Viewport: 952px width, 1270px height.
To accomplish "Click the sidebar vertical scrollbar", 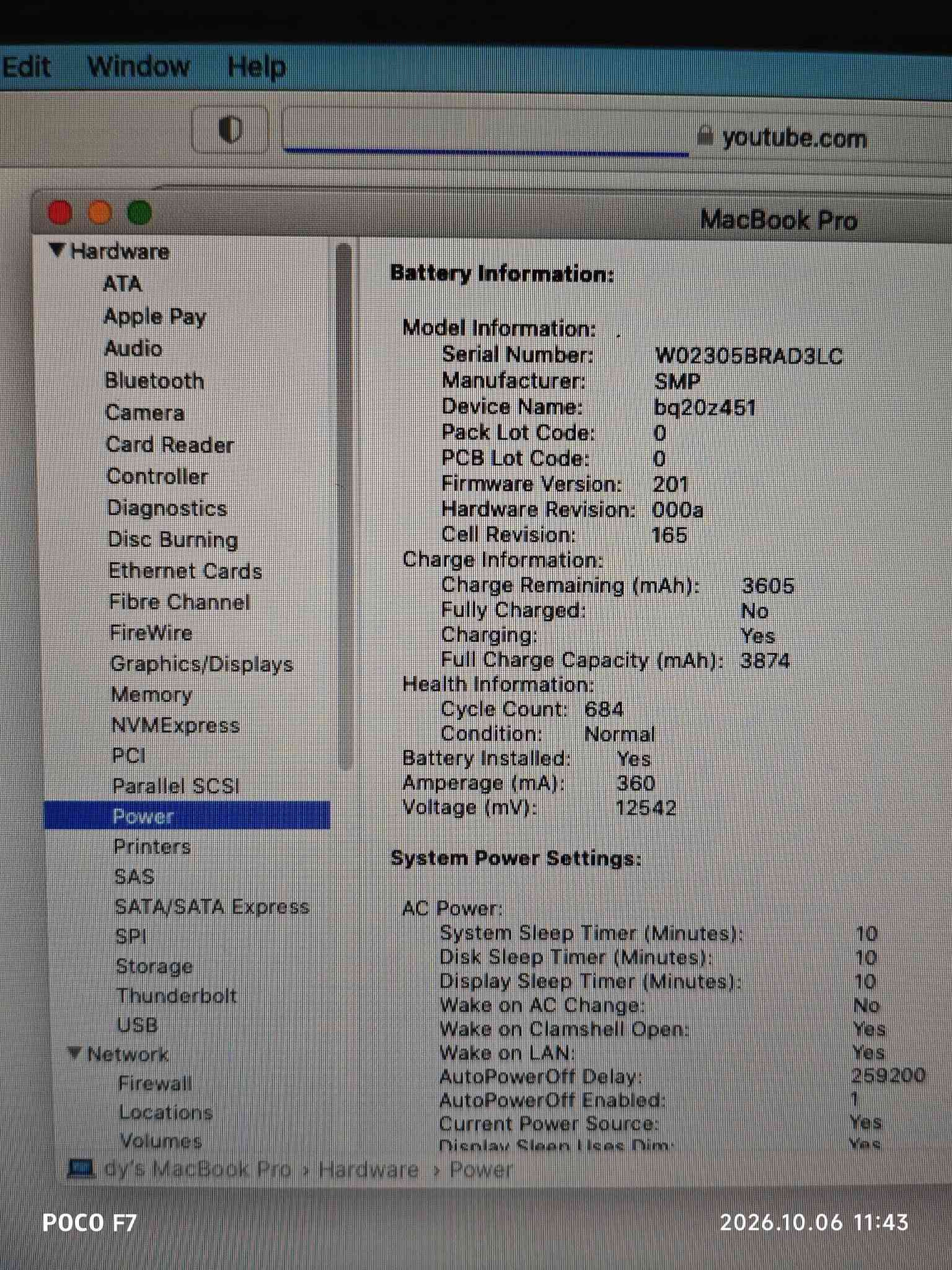I will tap(345, 506).
